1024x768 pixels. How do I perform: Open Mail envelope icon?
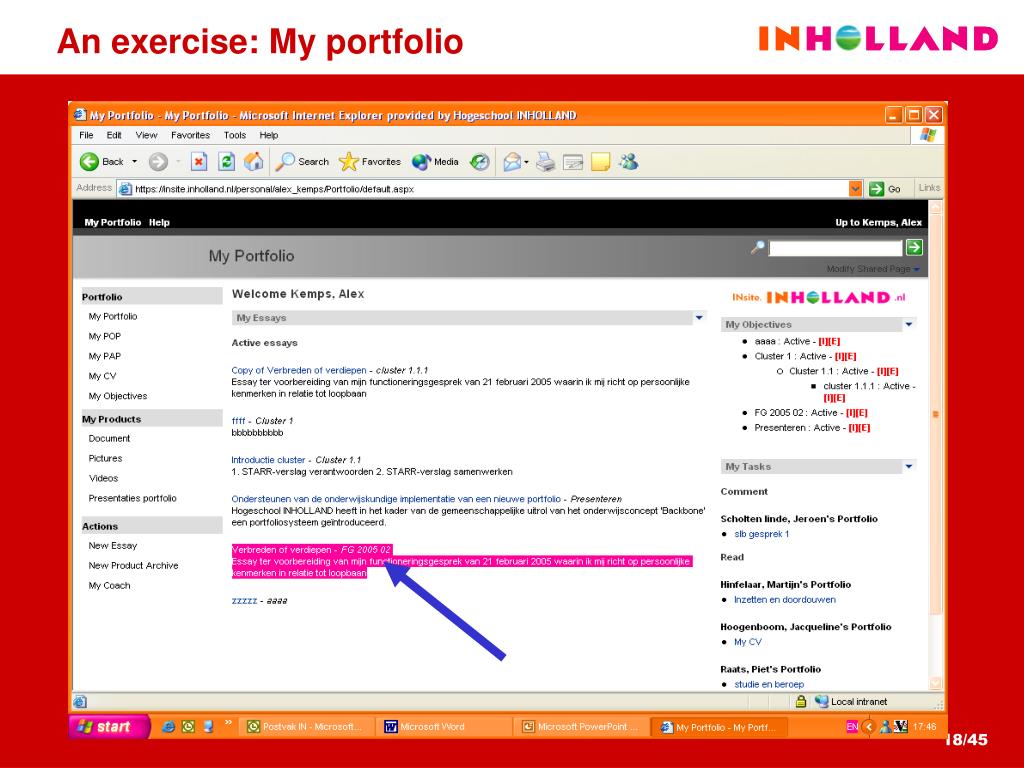tap(512, 161)
